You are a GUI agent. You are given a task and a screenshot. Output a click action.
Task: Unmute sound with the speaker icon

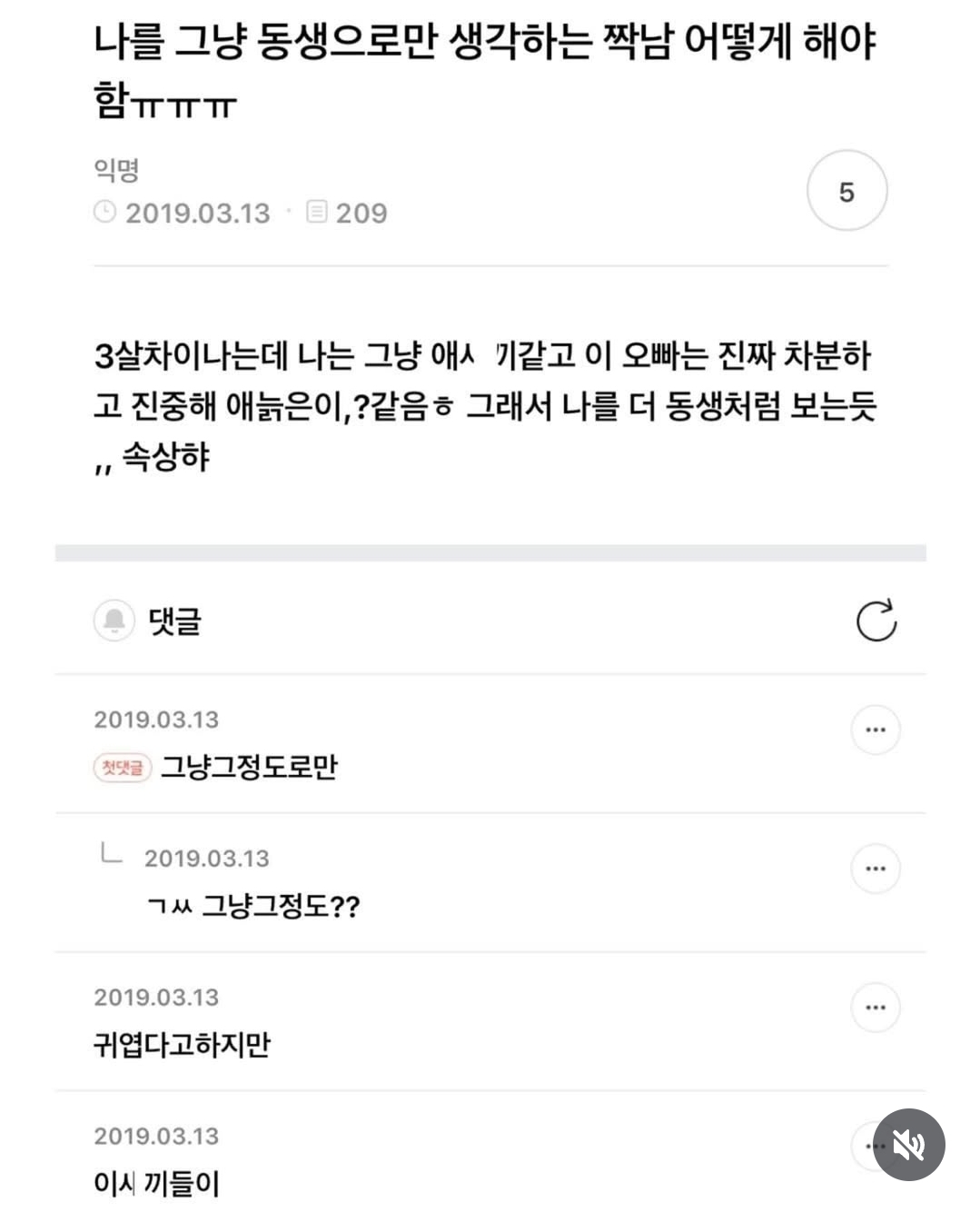click(x=908, y=1145)
